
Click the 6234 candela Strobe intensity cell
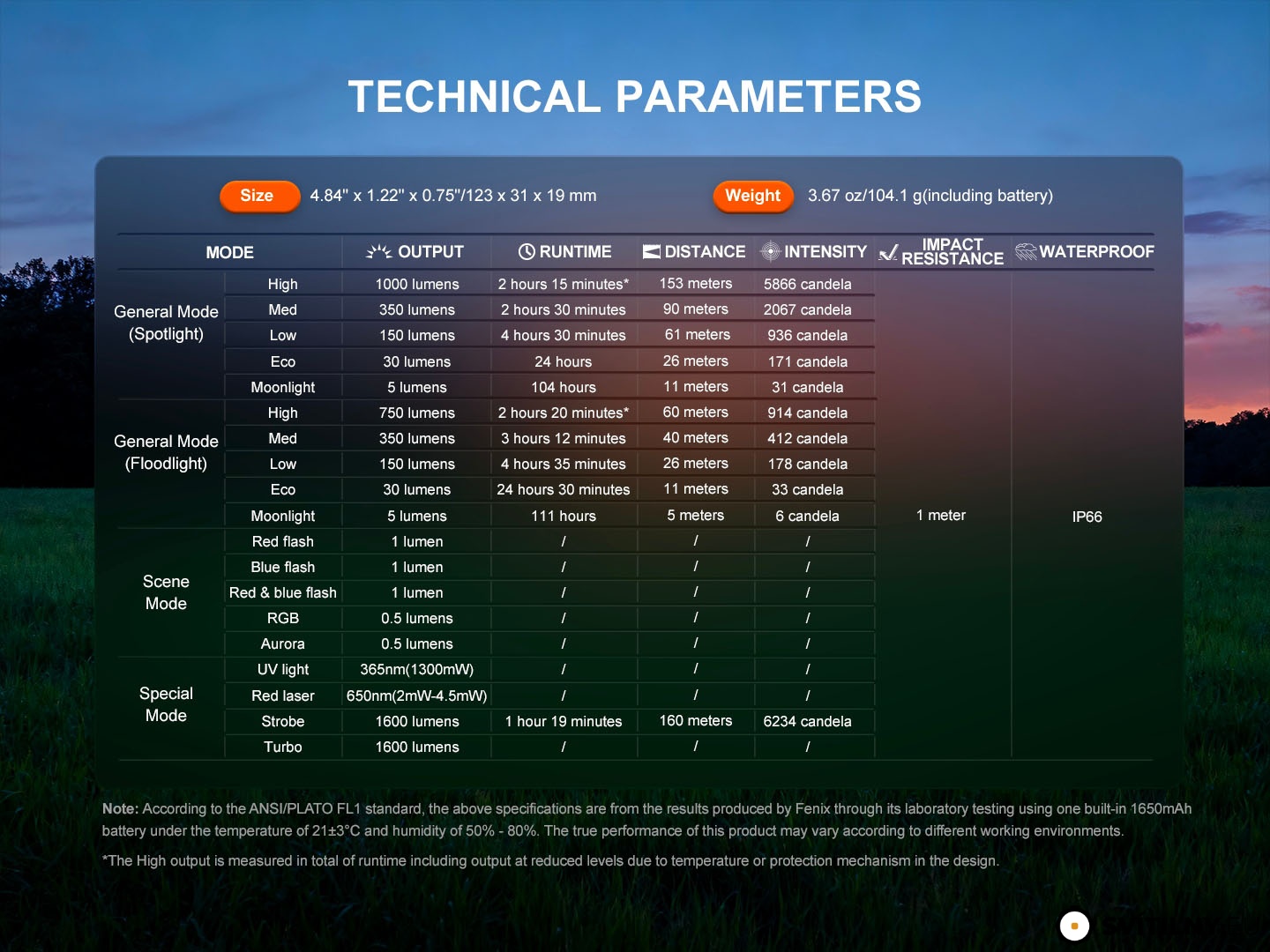807,722
